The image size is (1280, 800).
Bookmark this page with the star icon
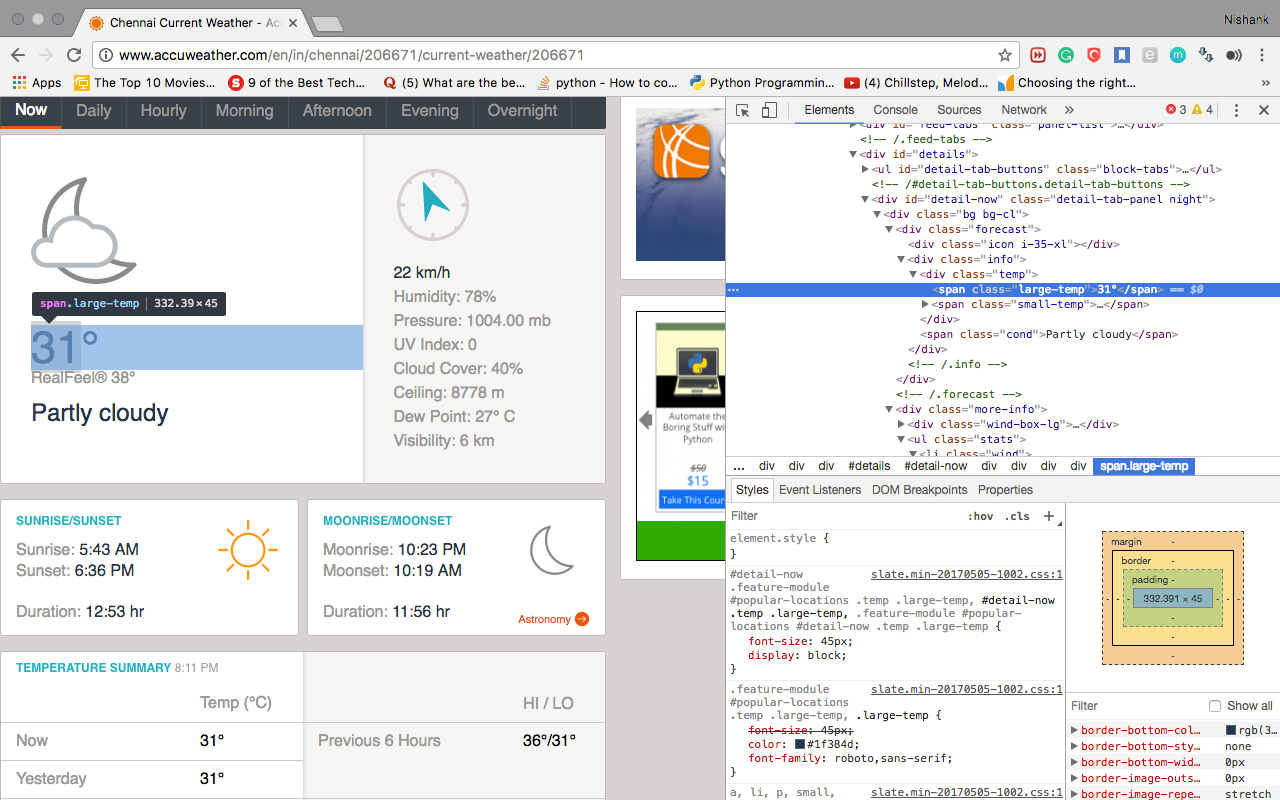(x=1005, y=55)
